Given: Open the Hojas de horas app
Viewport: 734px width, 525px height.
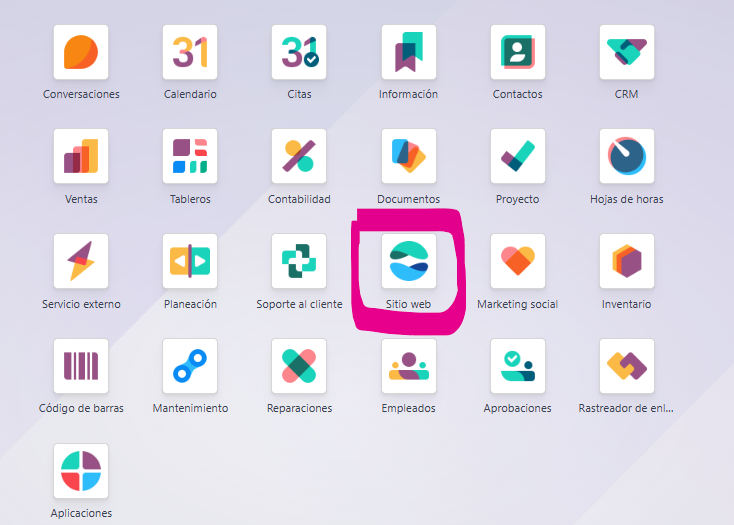Looking at the screenshot, I should [626, 157].
